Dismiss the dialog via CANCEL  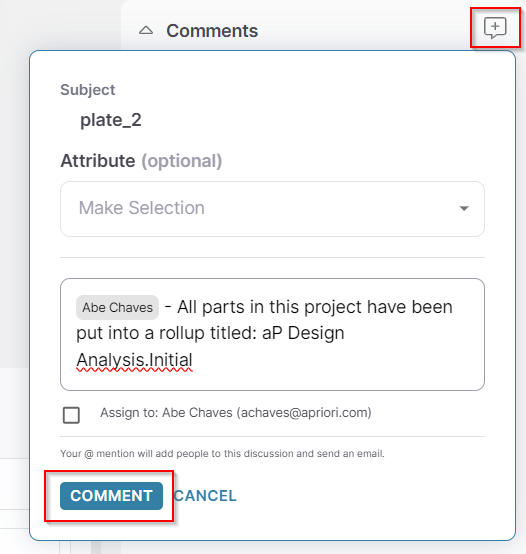205,496
